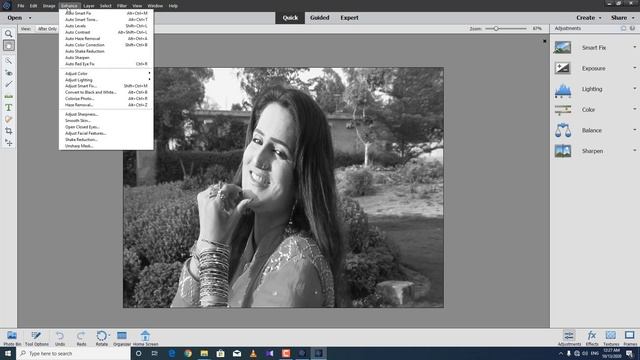Click the Rotate button

point(102,338)
